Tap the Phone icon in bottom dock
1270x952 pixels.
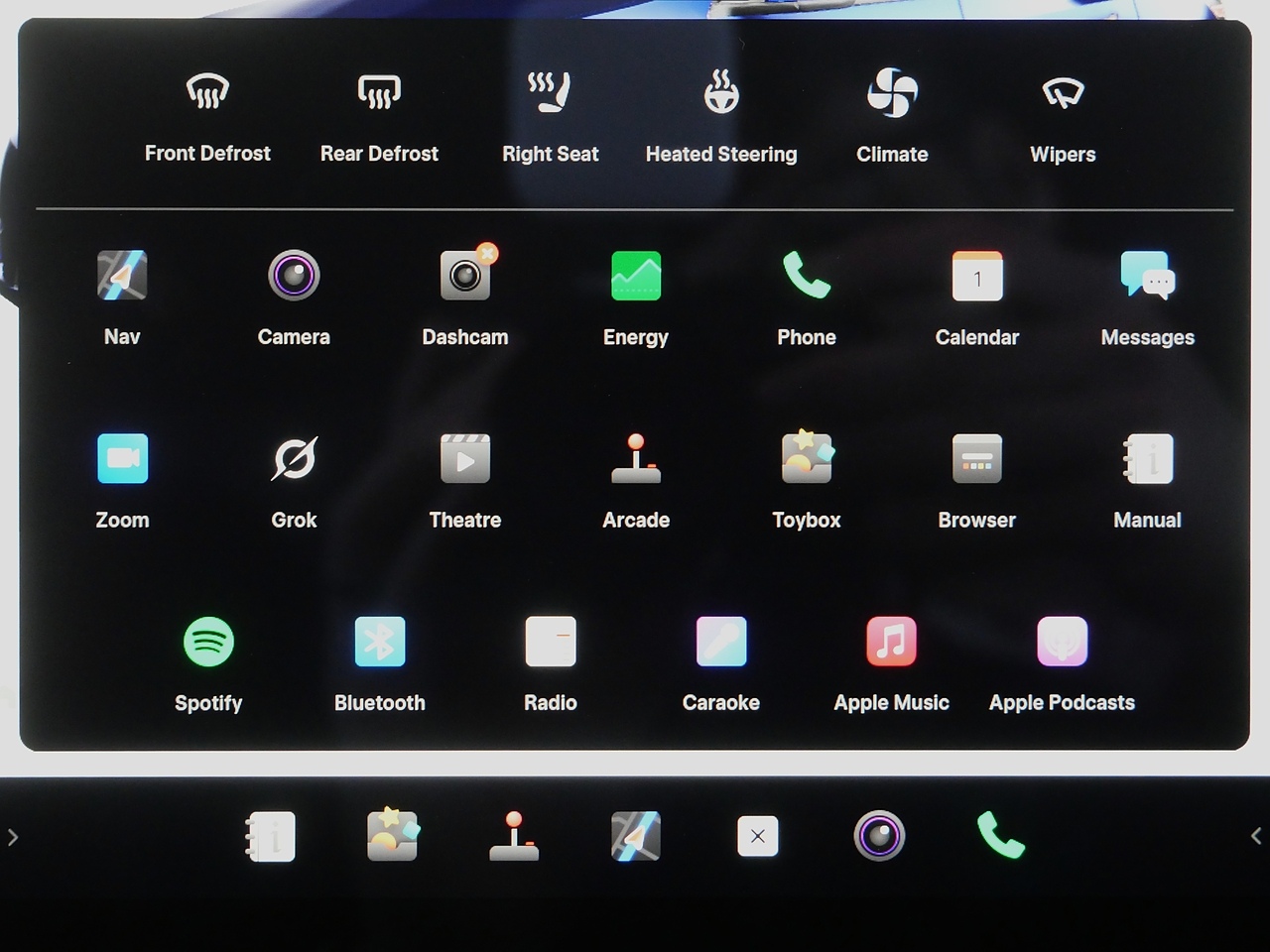tap(1000, 835)
